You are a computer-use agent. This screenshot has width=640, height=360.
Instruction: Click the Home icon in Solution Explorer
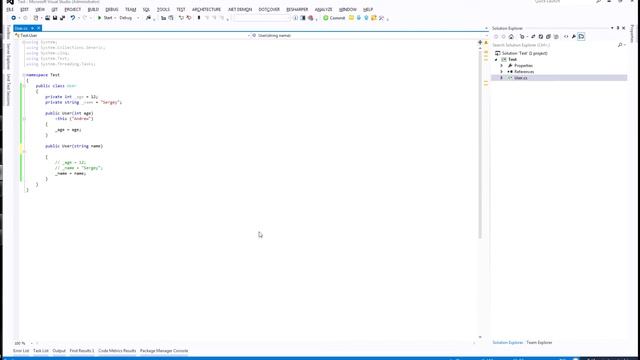[x=511, y=37]
